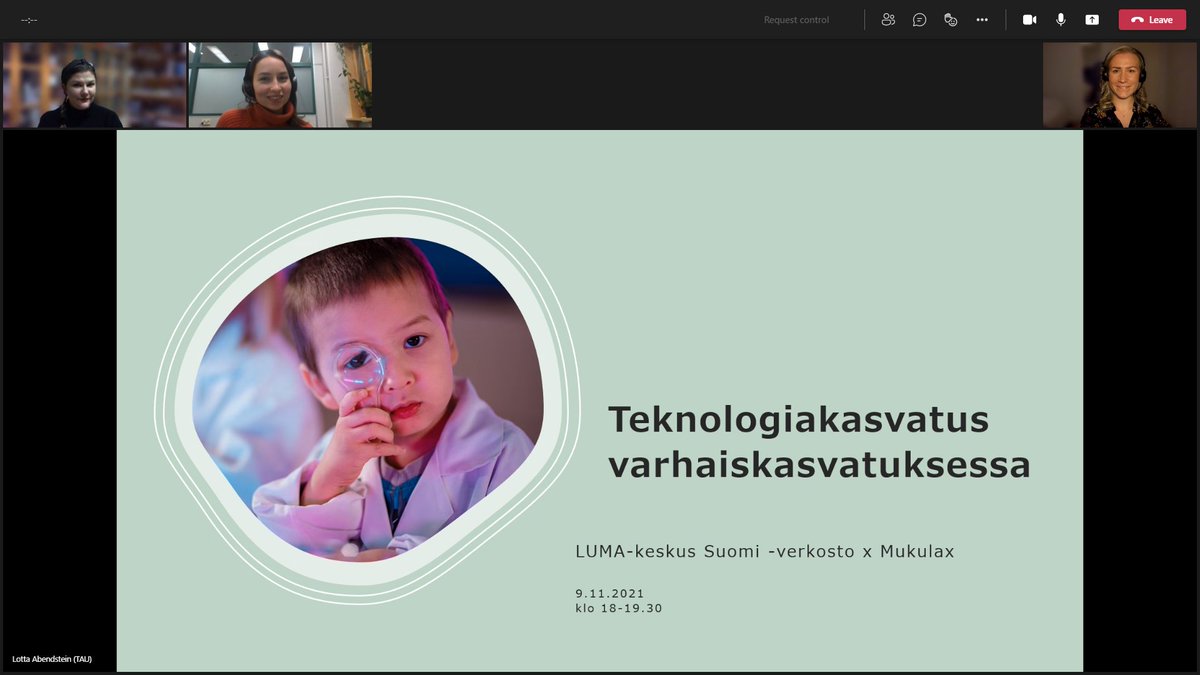Open the reactions icon
The width and height of the screenshot is (1200, 675).
[x=951, y=20]
